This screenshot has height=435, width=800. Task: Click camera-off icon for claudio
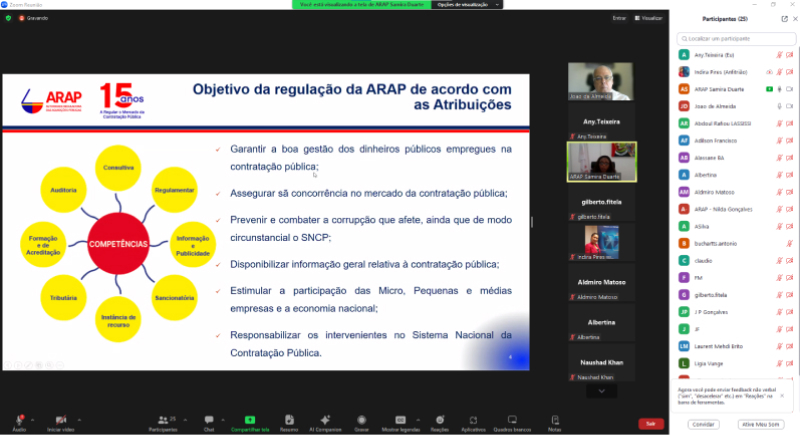click(789, 261)
